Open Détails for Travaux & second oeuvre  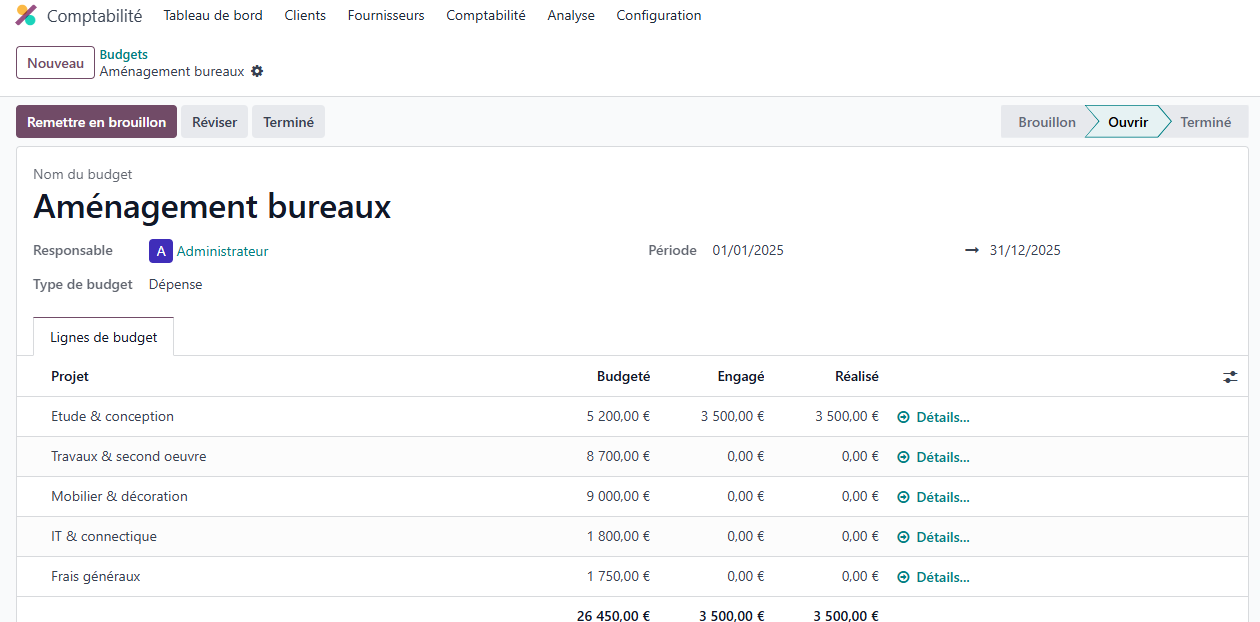click(933, 457)
